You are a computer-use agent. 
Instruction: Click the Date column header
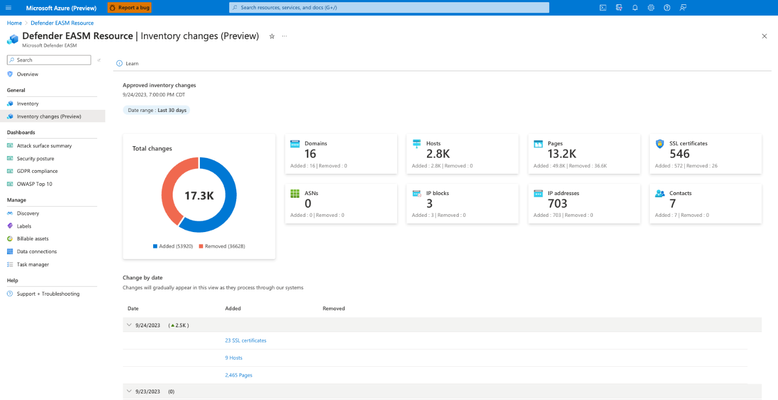point(133,308)
